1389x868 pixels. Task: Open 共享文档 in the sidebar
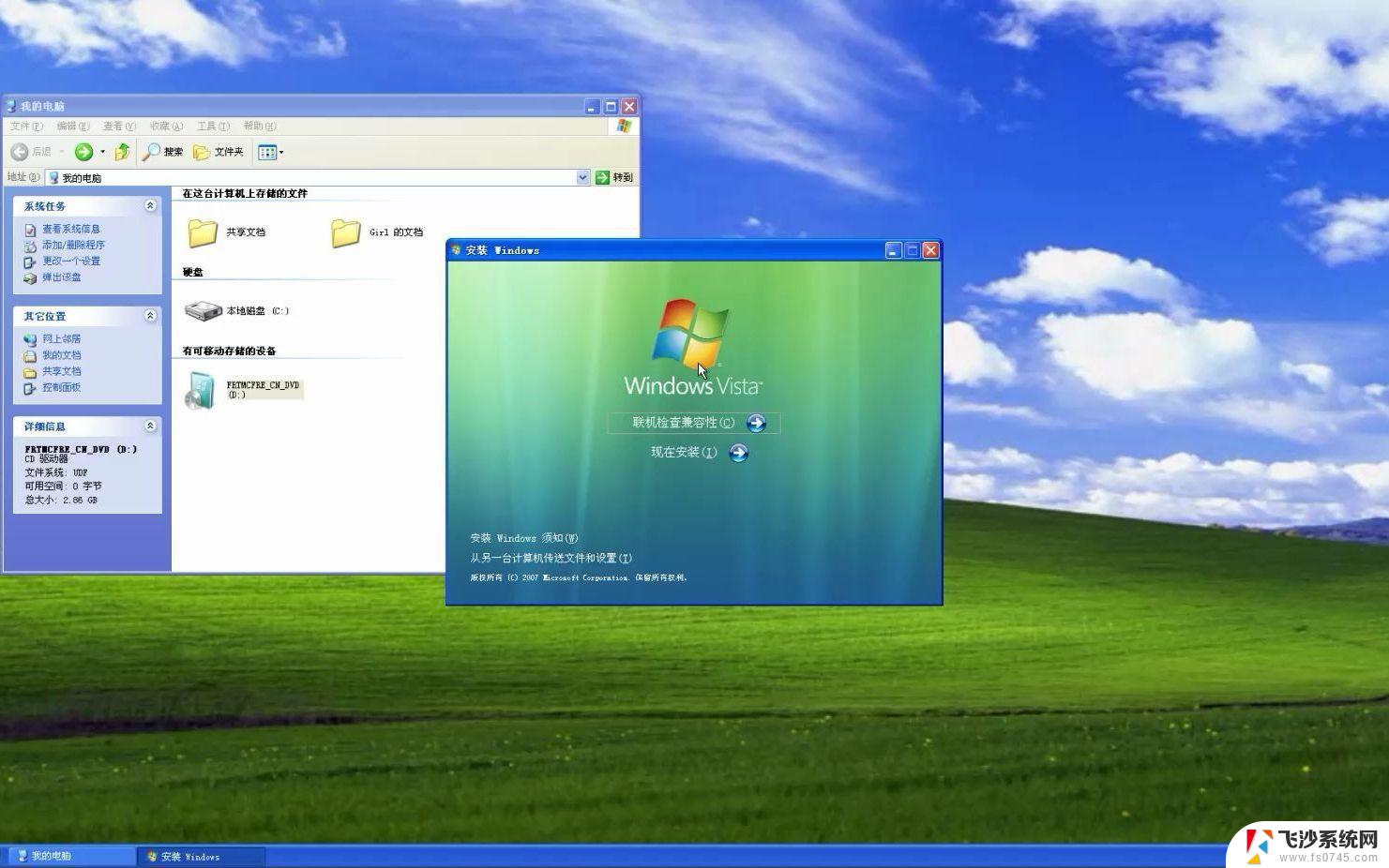click(61, 370)
